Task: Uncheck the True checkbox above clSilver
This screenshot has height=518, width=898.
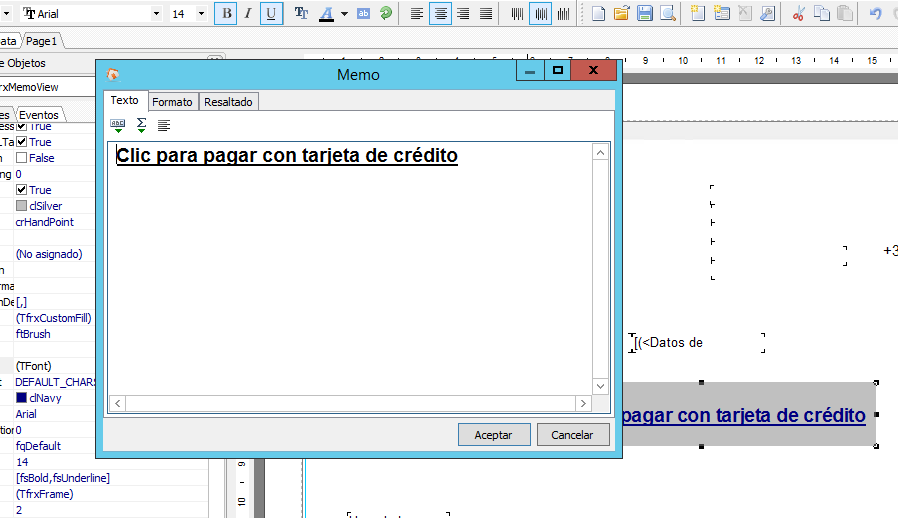Action: coord(22,190)
